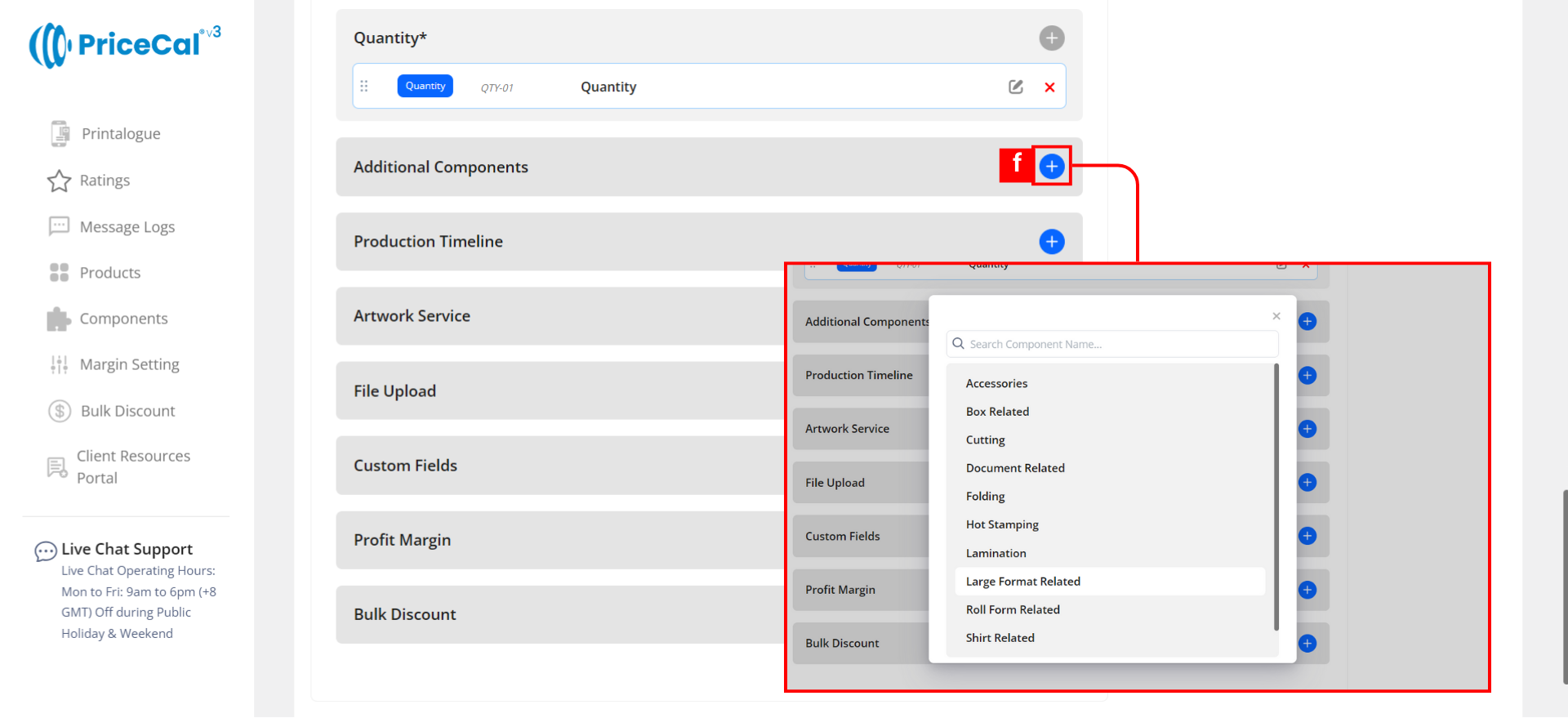The image size is (1568, 718).
Task: Click the component list scrollbar
Action: coord(1276,498)
